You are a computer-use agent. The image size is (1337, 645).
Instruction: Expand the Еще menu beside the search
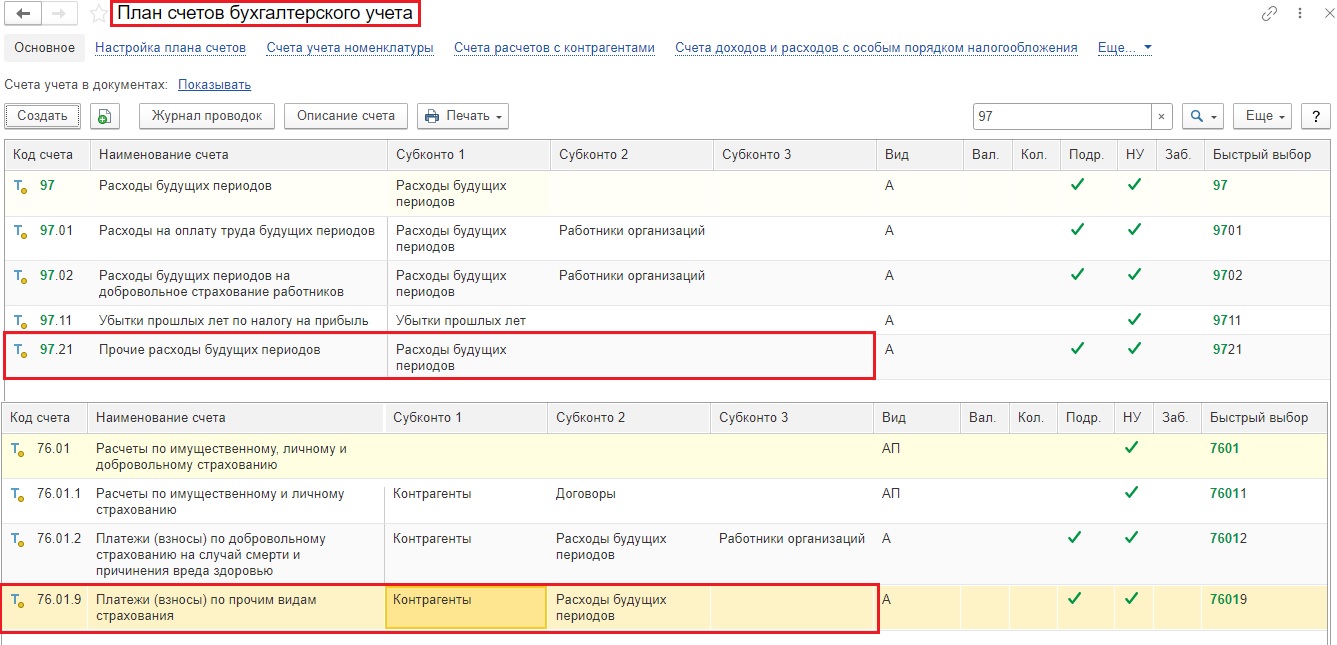click(x=1262, y=116)
